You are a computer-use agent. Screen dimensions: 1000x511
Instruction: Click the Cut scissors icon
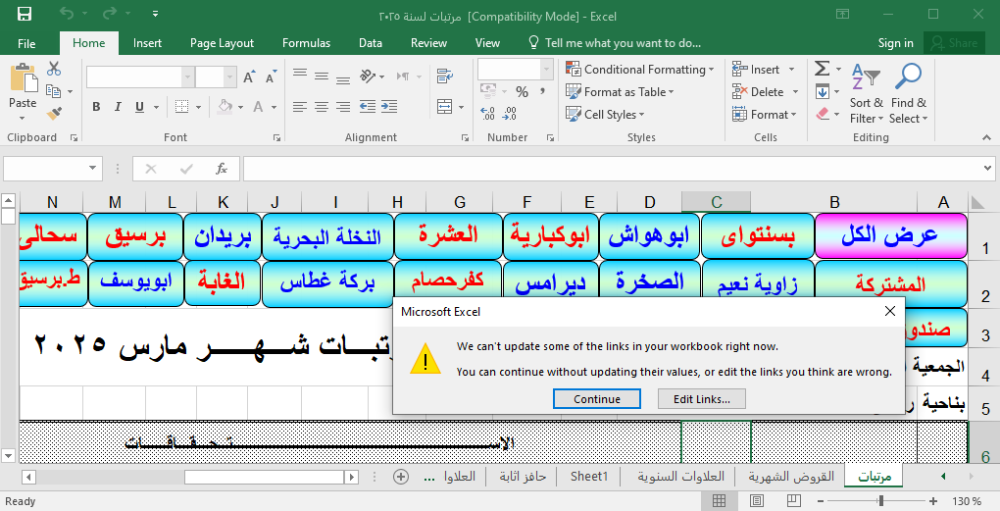click(x=54, y=69)
